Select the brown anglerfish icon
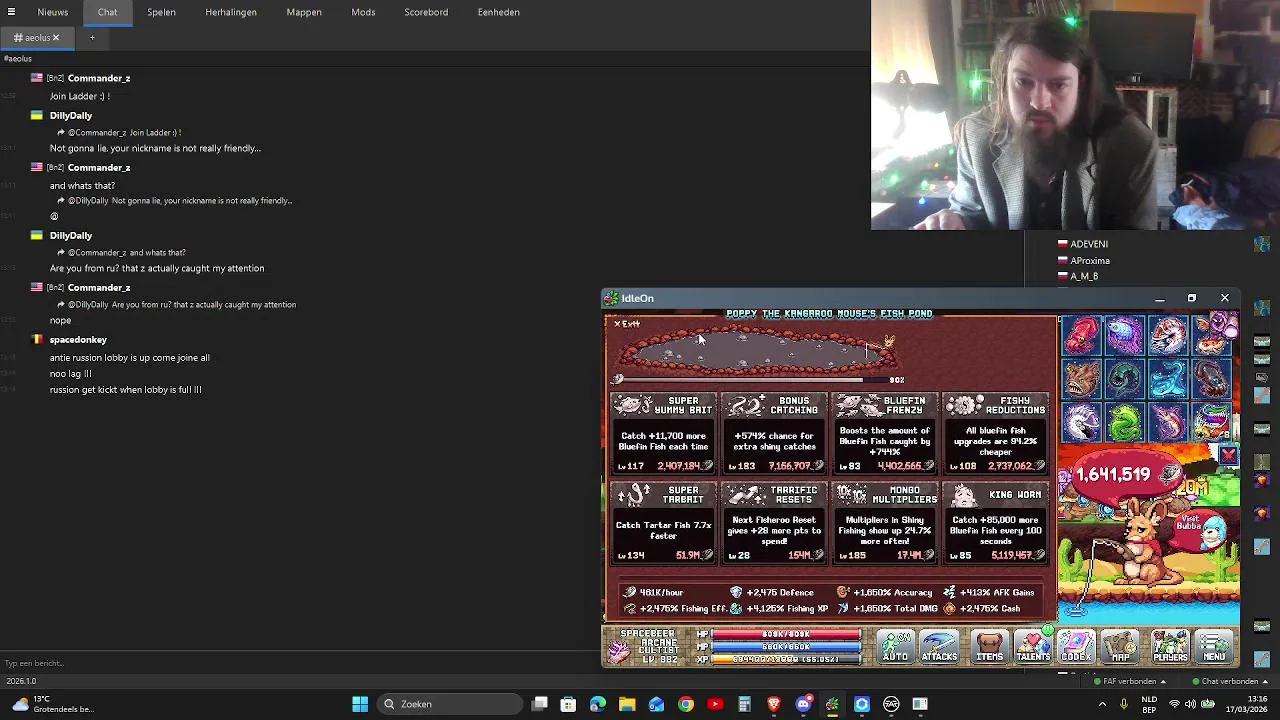 pyautogui.click(x=1081, y=380)
